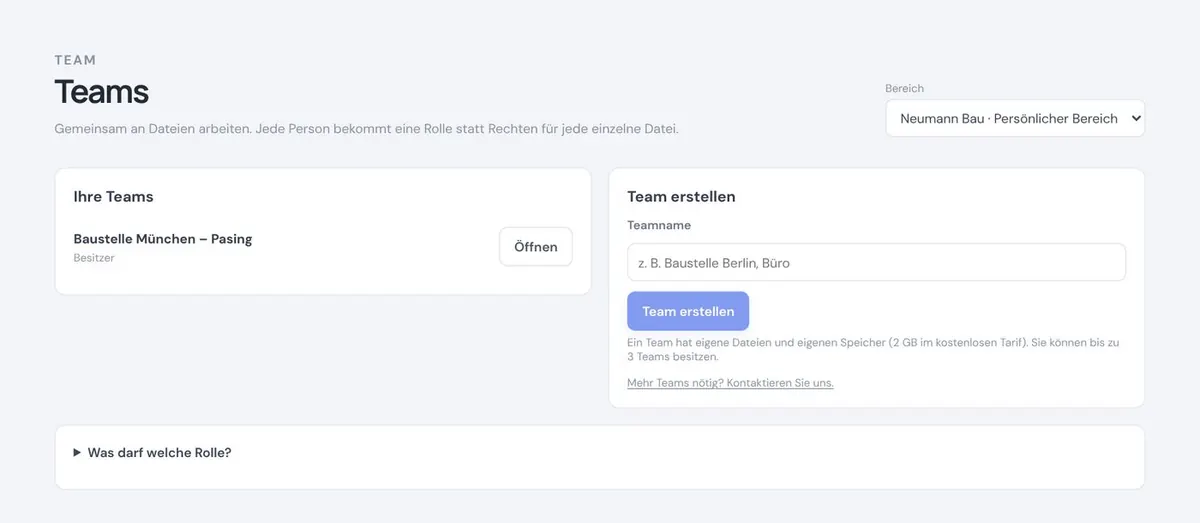The width and height of the screenshot is (1200, 523).
Task: Click the 'Teamname' field label
Action: tap(659, 226)
